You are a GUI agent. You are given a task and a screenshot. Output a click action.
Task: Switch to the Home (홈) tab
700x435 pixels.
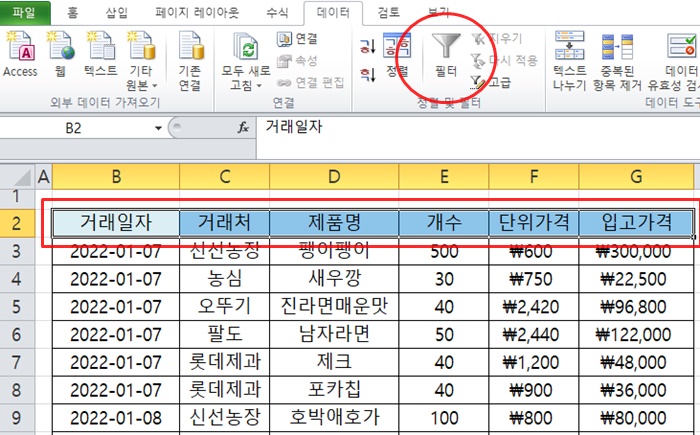click(x=73, y=13)
